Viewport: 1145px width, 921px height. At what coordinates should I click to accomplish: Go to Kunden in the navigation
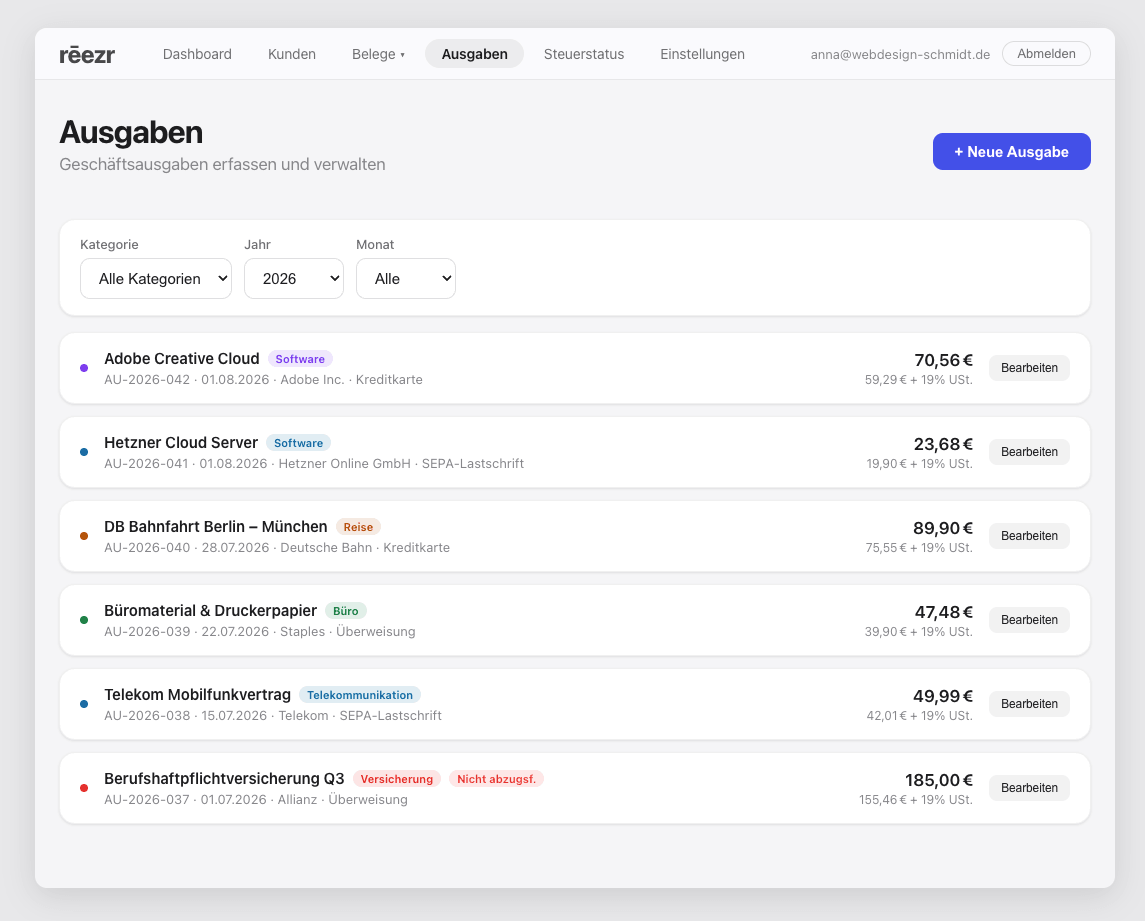[291, 54]
